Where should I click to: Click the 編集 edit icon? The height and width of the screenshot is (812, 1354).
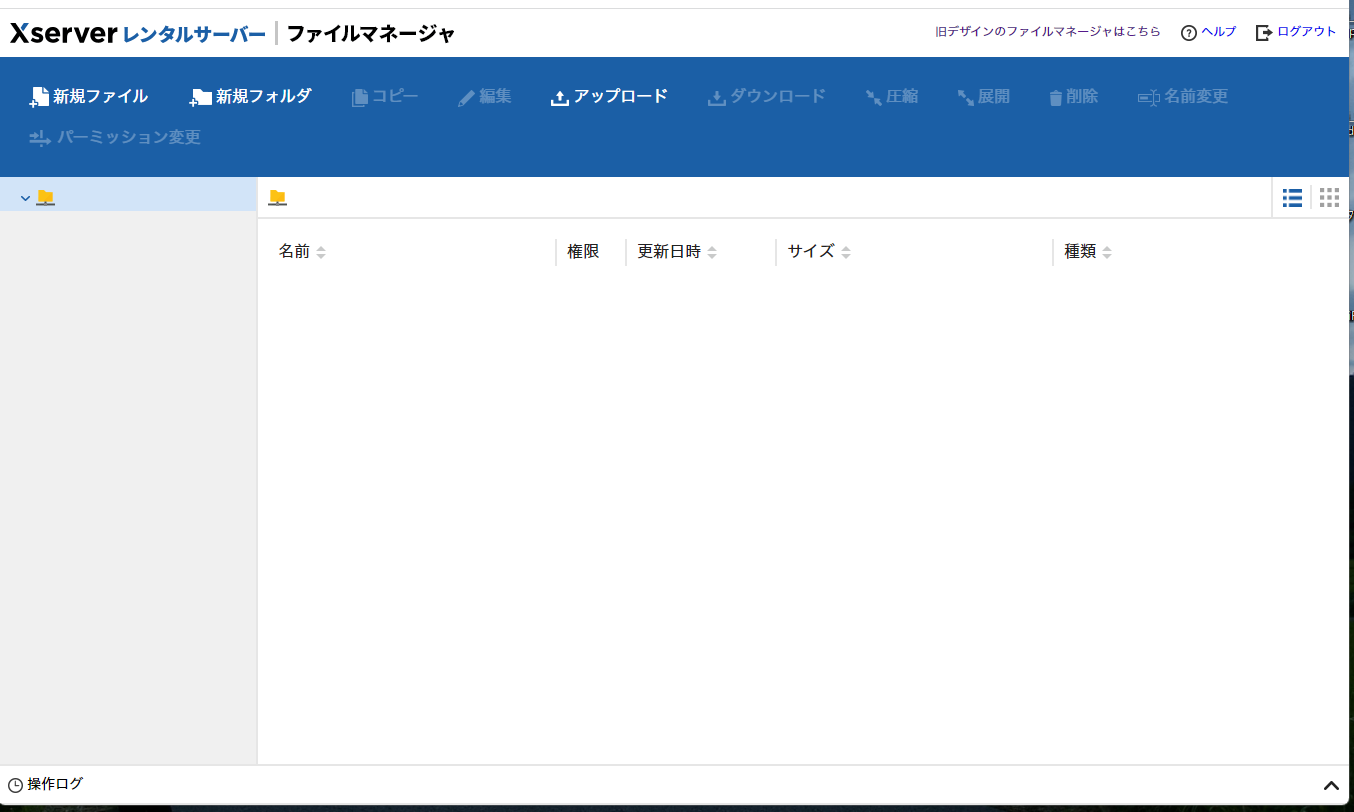tap(484, 96)
